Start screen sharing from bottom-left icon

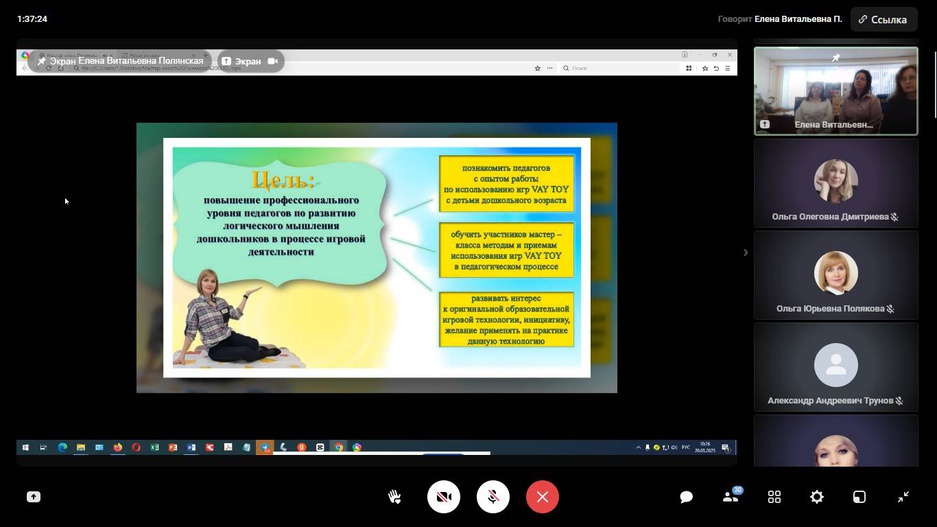click(33, 497)
